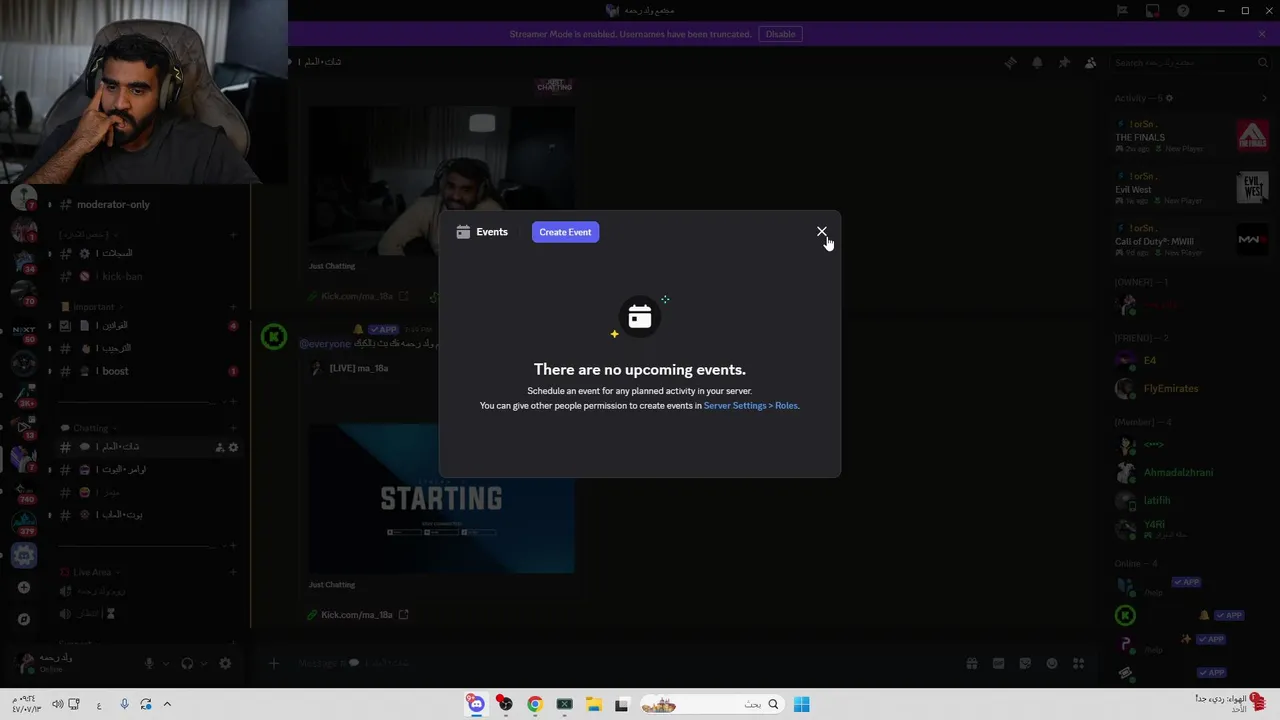Open the Windows Start button

click(x=801, y=704)
